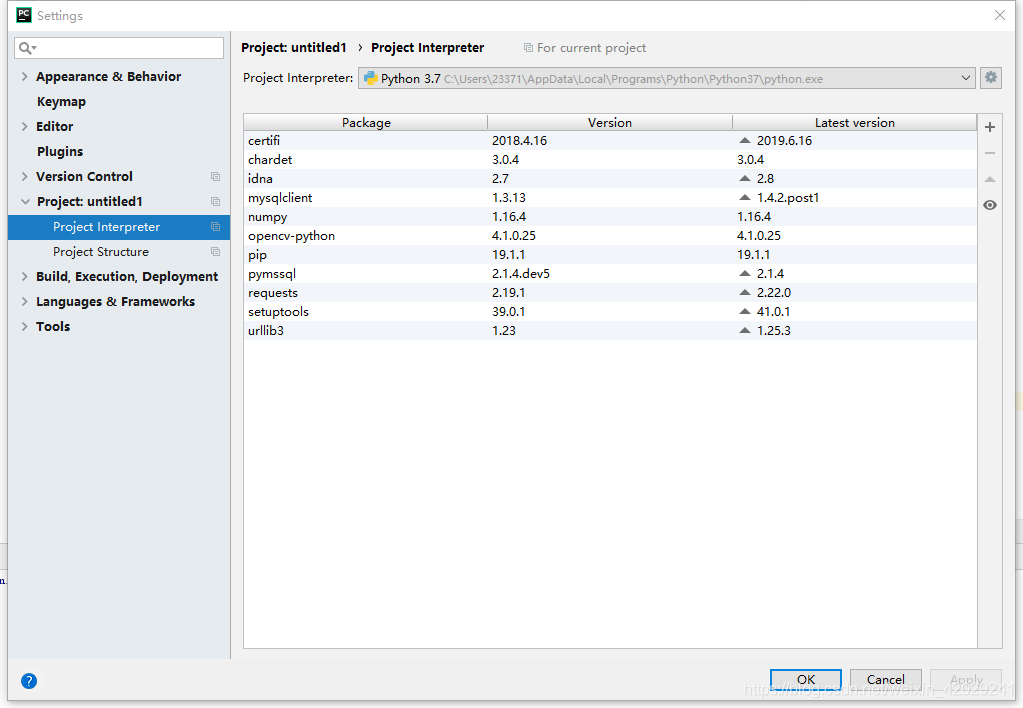
Task: Click the PyCharm logo in title bar
Action: click(x=23, y=15)
